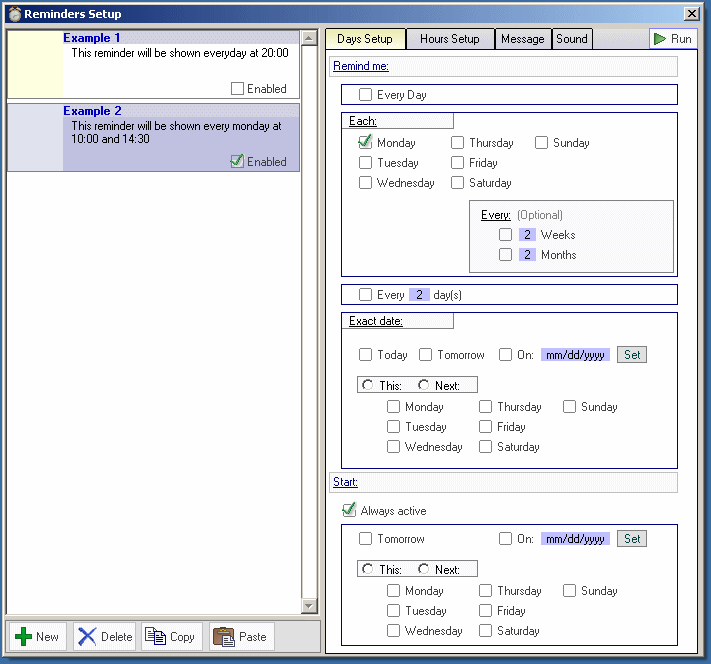Check Today under Exact date
The width and height of the screenshot is (711, 664).
coord(365,354)
